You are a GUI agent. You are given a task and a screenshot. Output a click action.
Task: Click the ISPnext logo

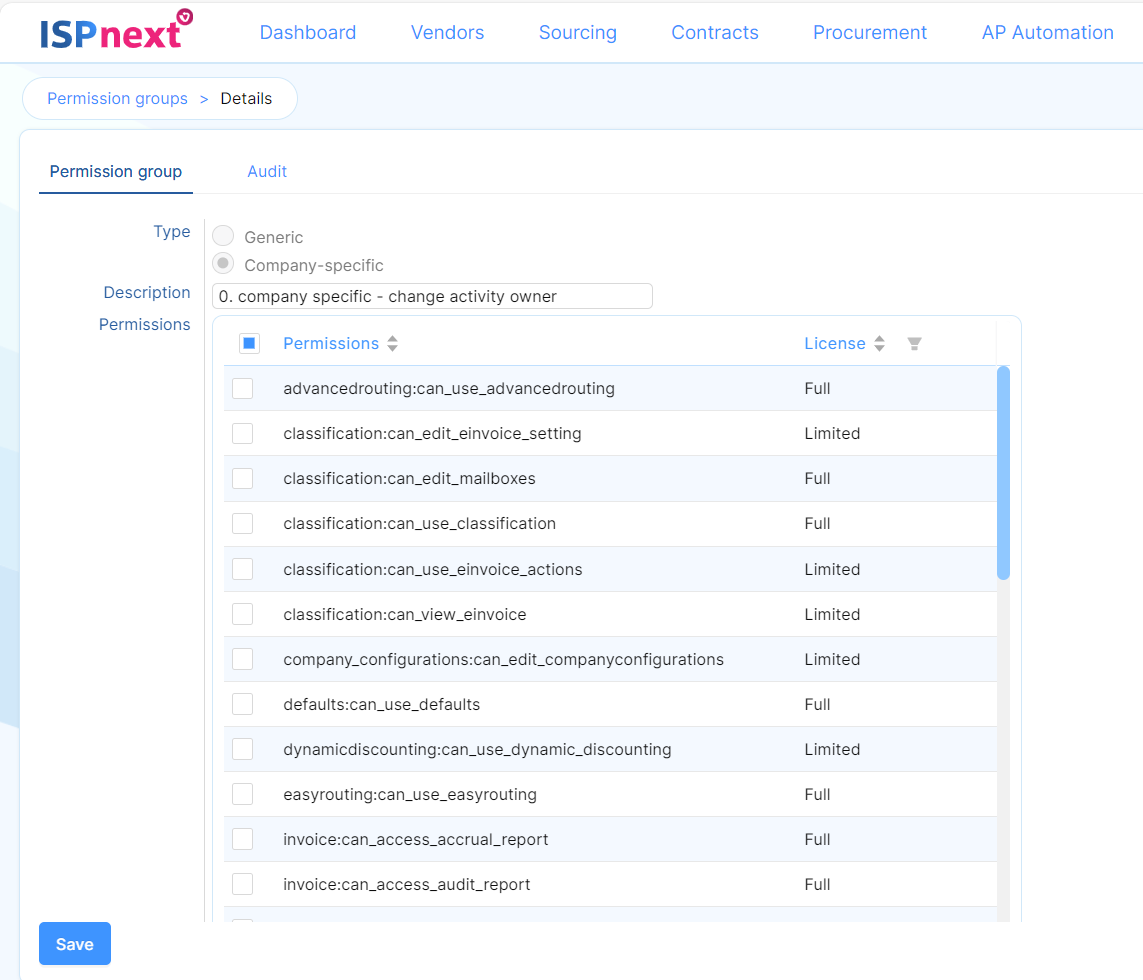(x=116, y=31)
